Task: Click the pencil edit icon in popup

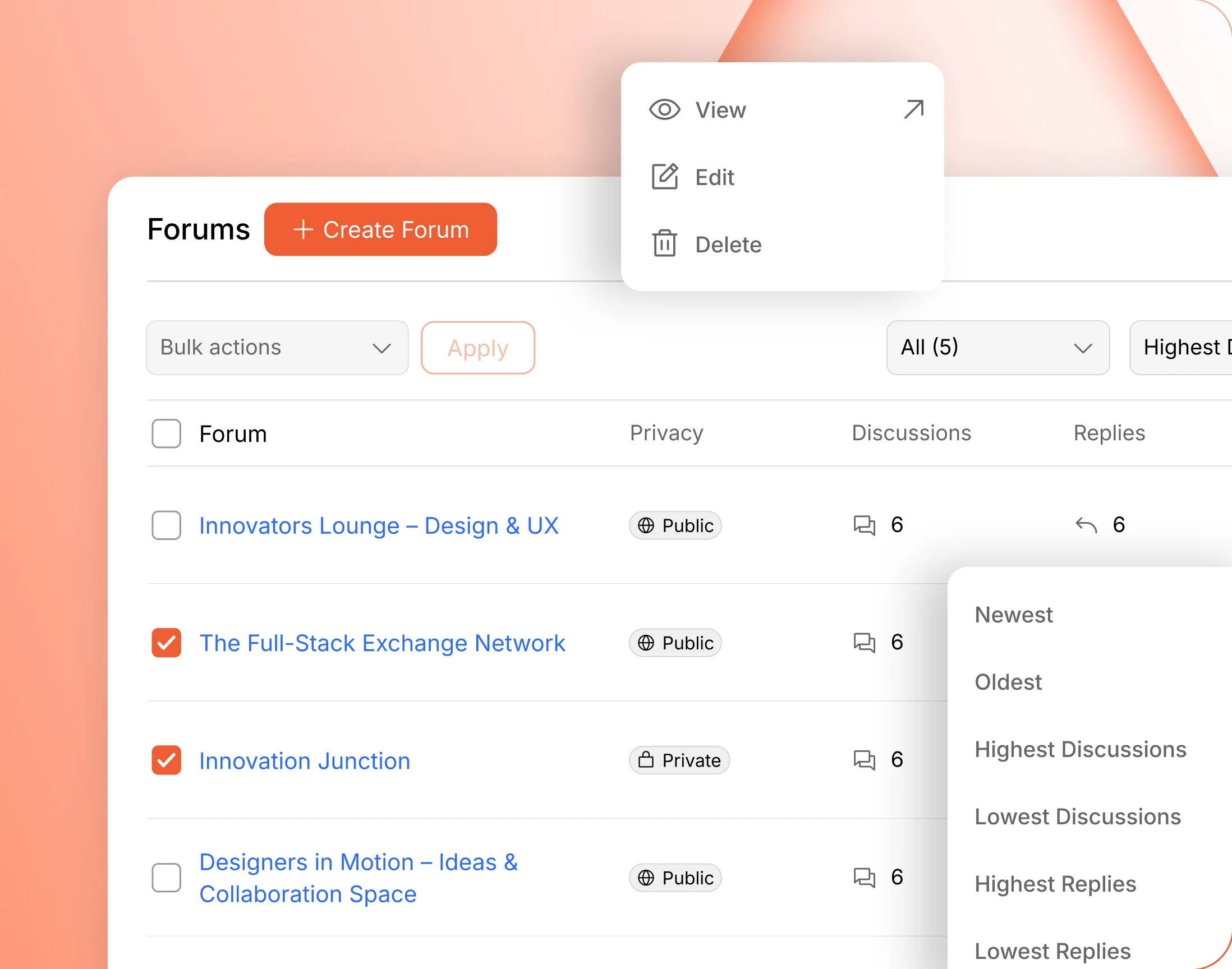Action: coord(664,177)
